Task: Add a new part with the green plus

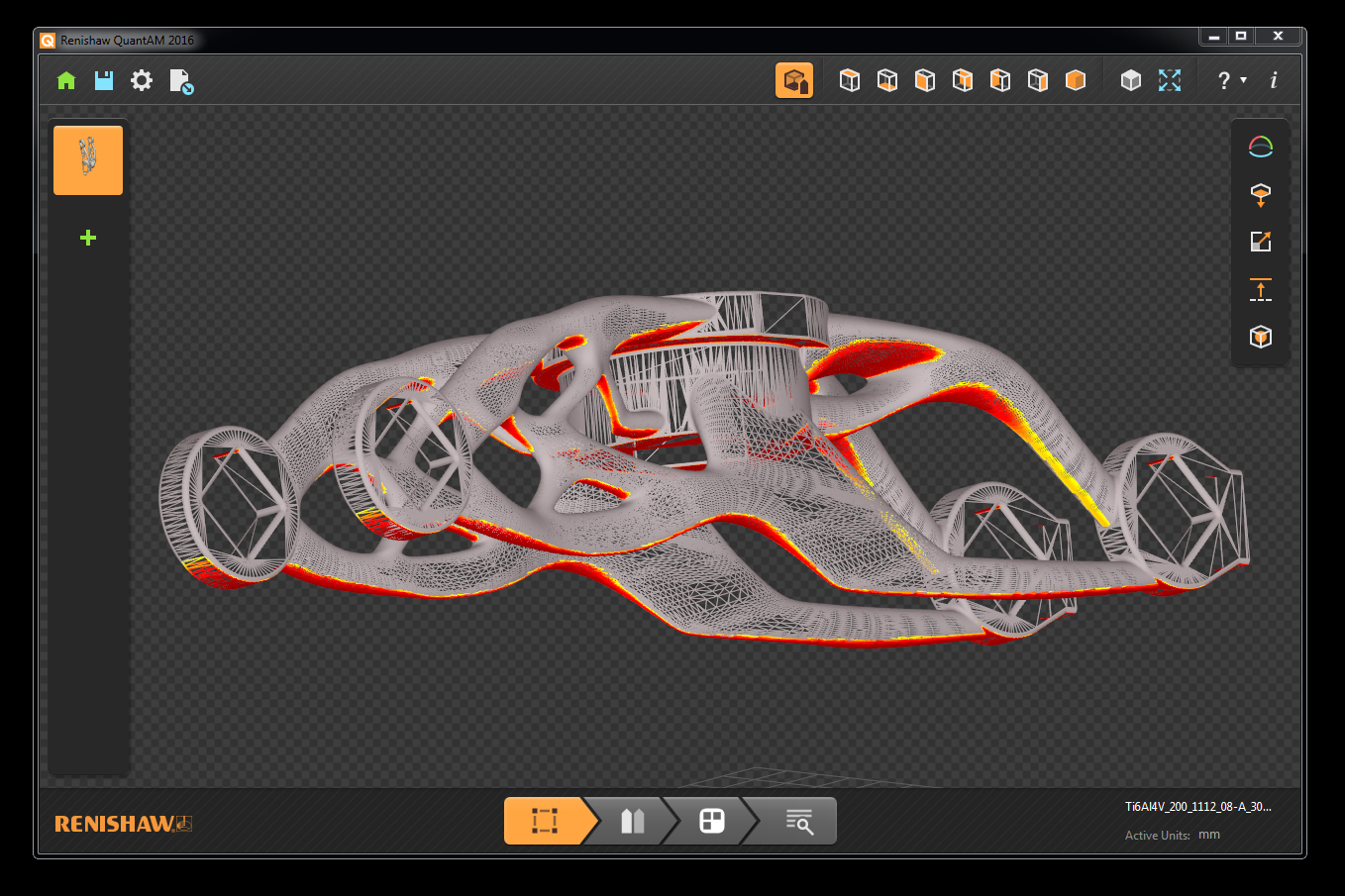Action: (88, 238)
